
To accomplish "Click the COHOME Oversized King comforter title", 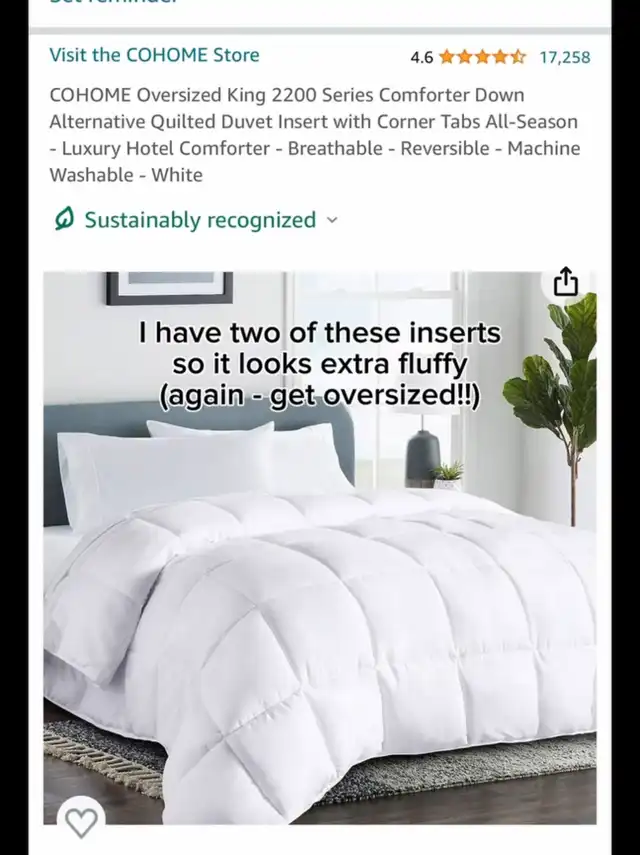I will [315, 135].
